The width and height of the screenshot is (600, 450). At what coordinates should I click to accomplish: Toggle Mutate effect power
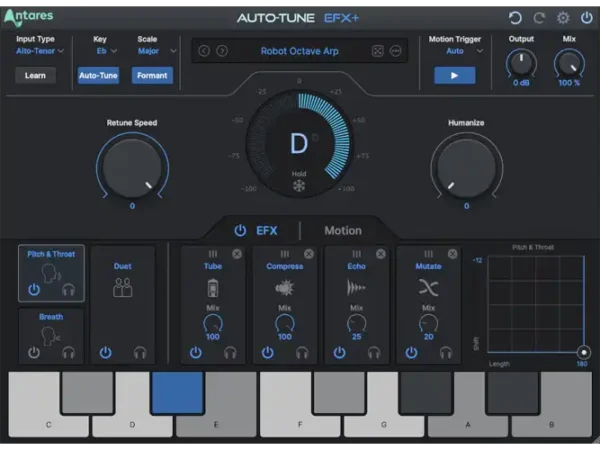click(x=411, y=352)
